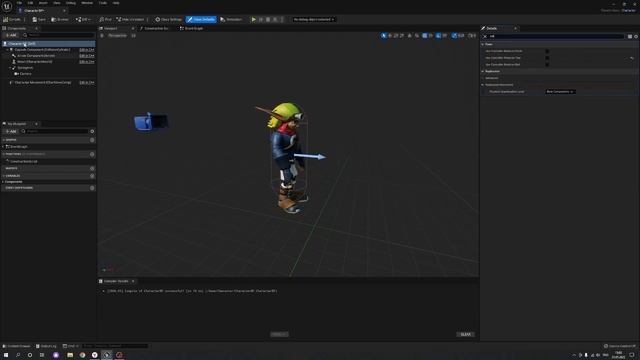Collapse the Pawn category in Details
The height and width of the screenshot is (360, 640).
(x=483, y=44)
